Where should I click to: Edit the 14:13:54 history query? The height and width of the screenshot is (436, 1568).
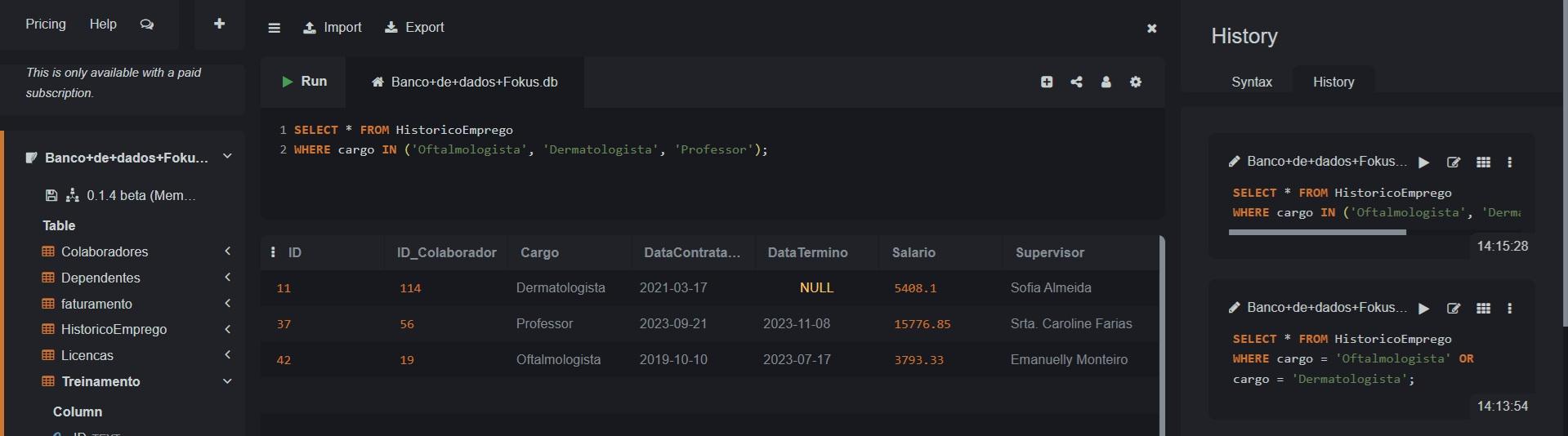tap(1454, 309)
